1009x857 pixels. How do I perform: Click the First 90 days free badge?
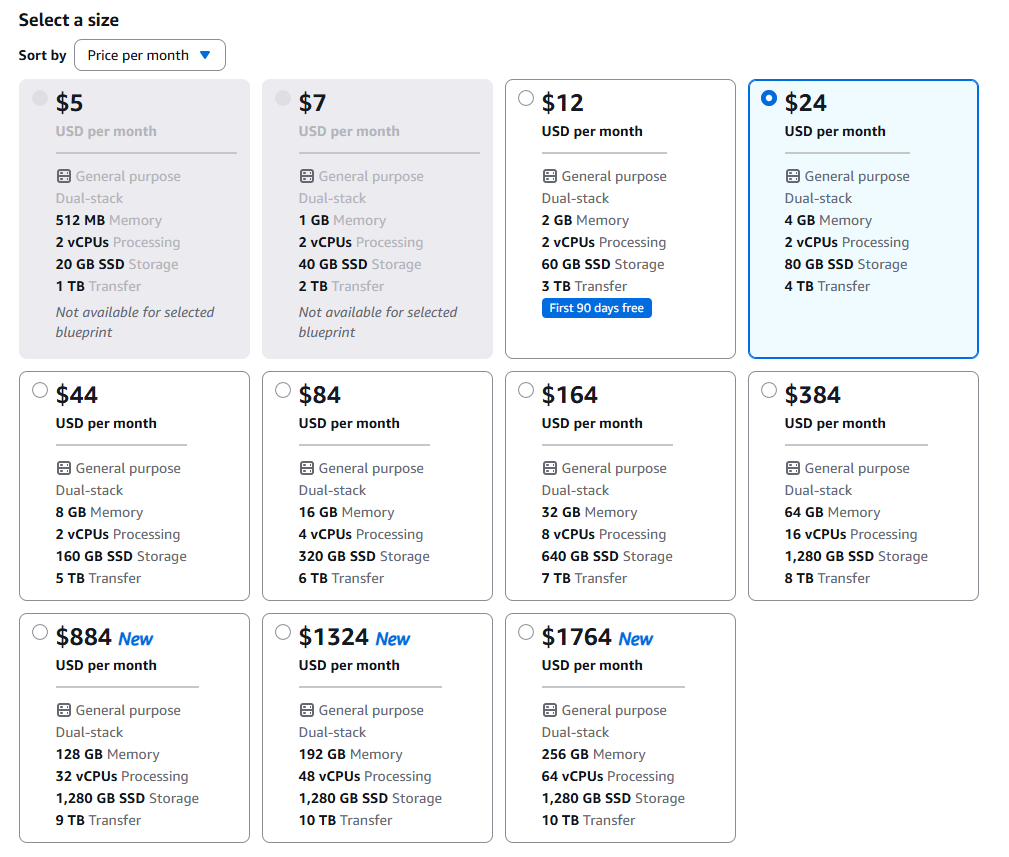click(596, 308)
